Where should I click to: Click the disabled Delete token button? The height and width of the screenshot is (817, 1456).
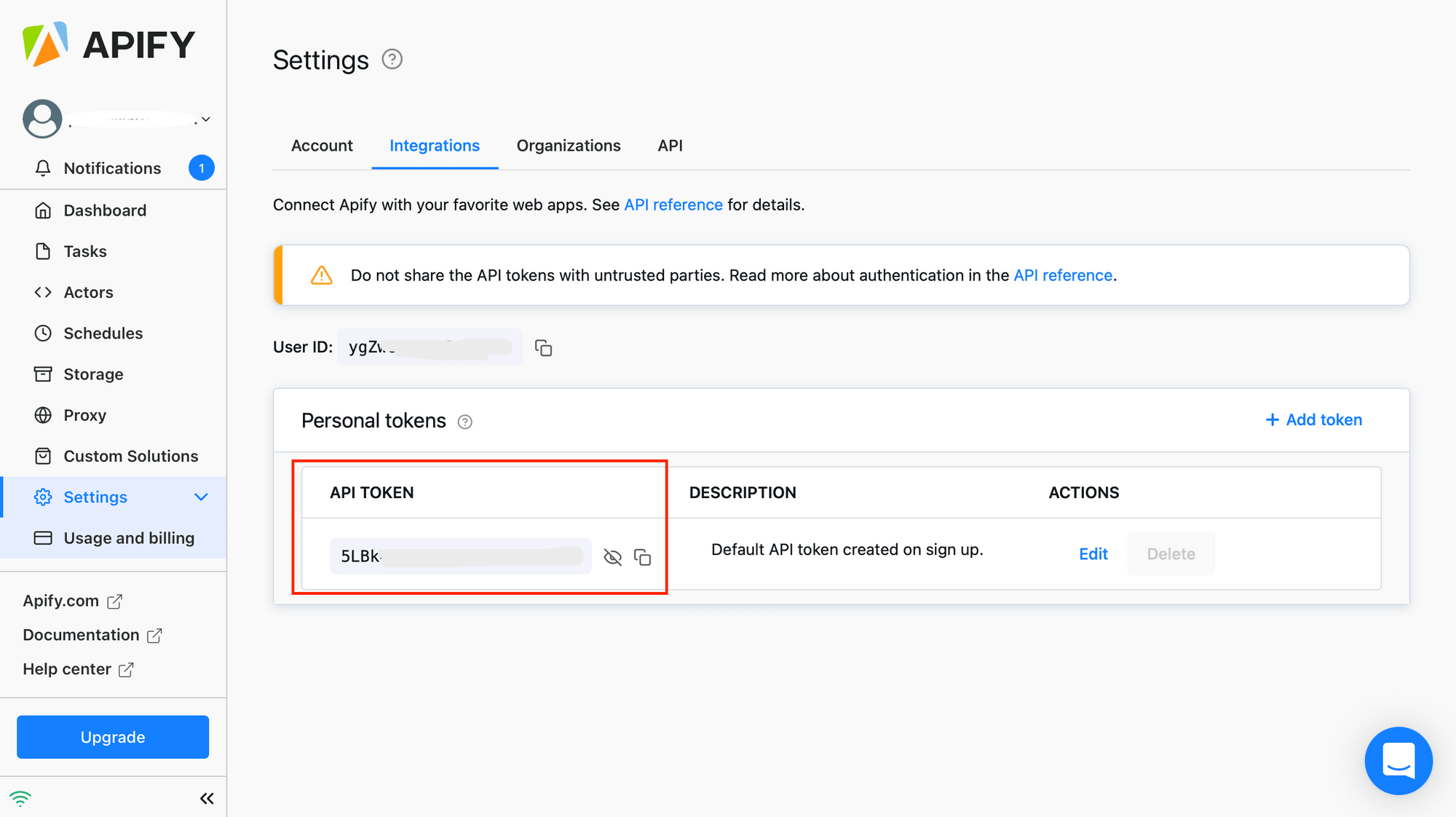click(1171, 554)
